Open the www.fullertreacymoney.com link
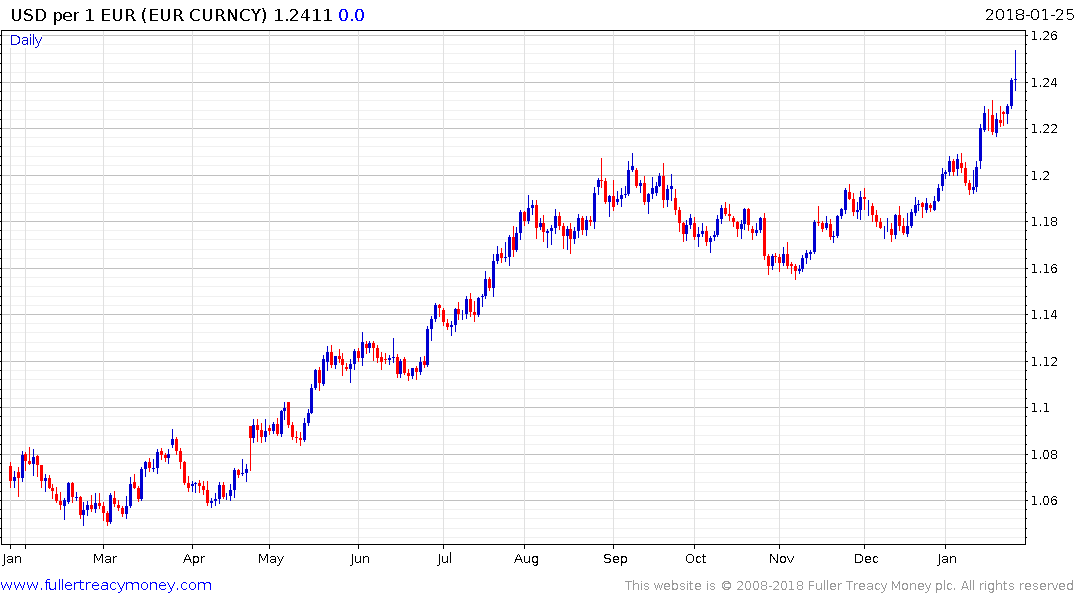 coord(106,585)
